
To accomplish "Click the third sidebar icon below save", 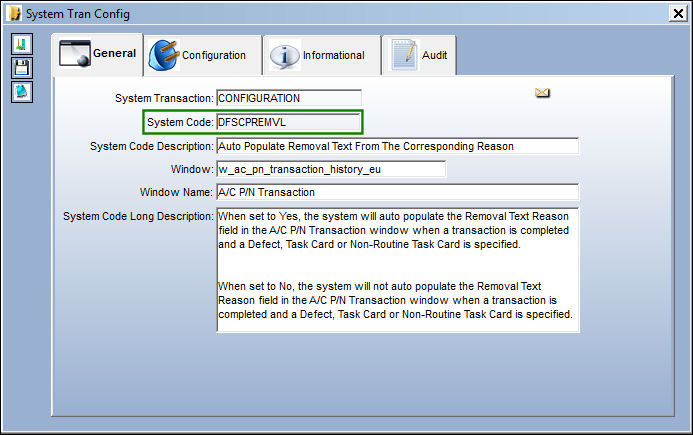I will tap(22, 92).
